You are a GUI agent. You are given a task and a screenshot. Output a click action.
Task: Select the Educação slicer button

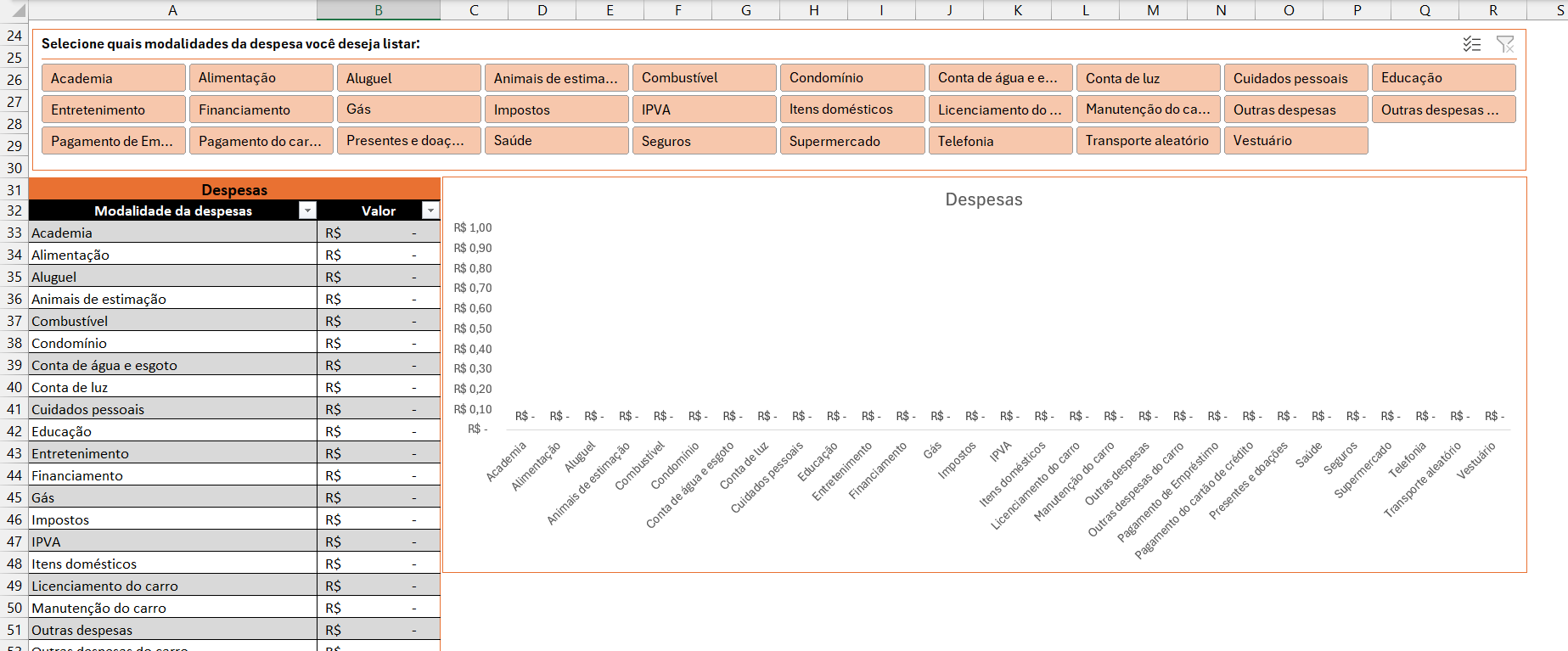[1443, 78]
